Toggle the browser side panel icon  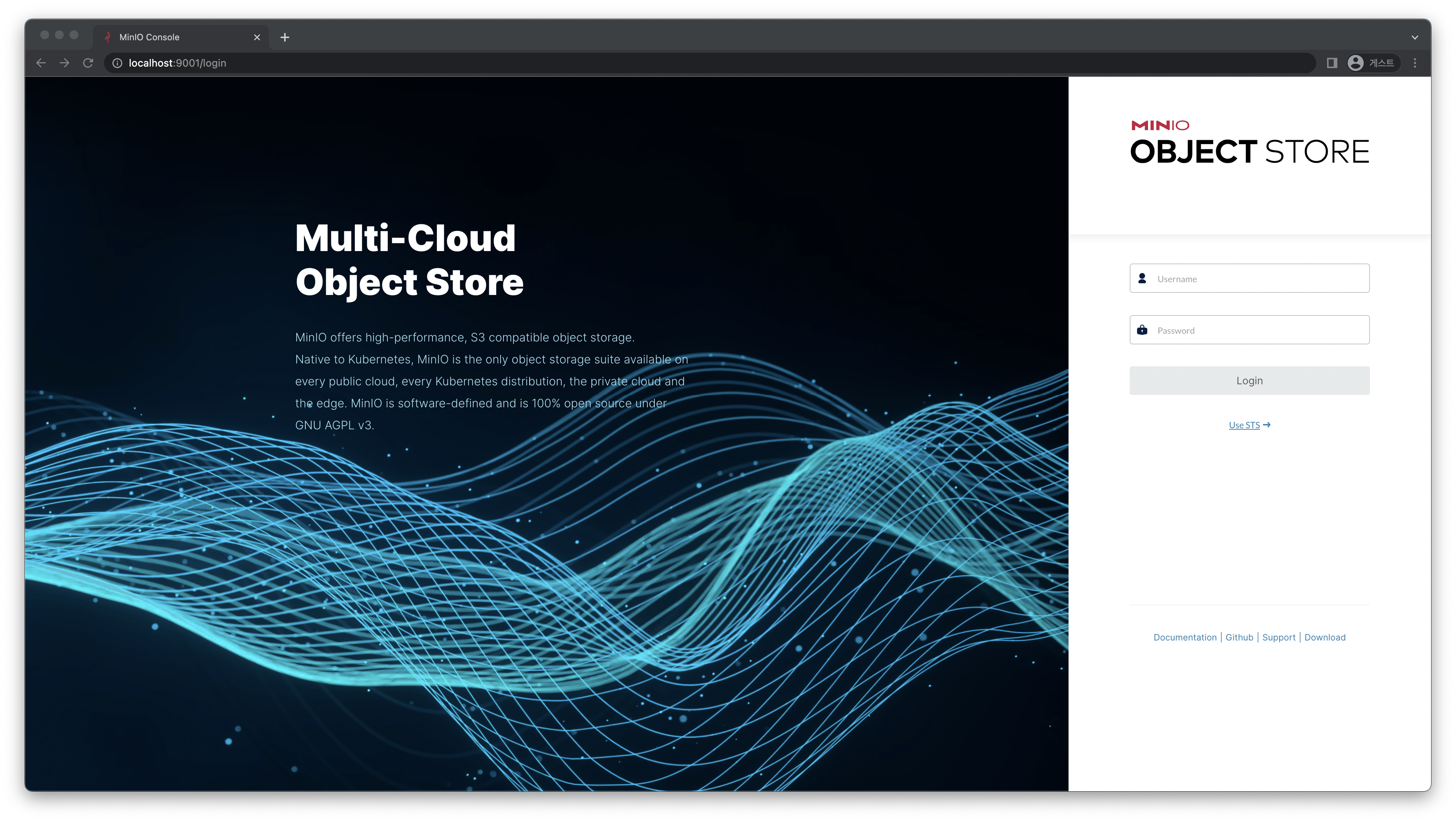(x=1331, y=63)
